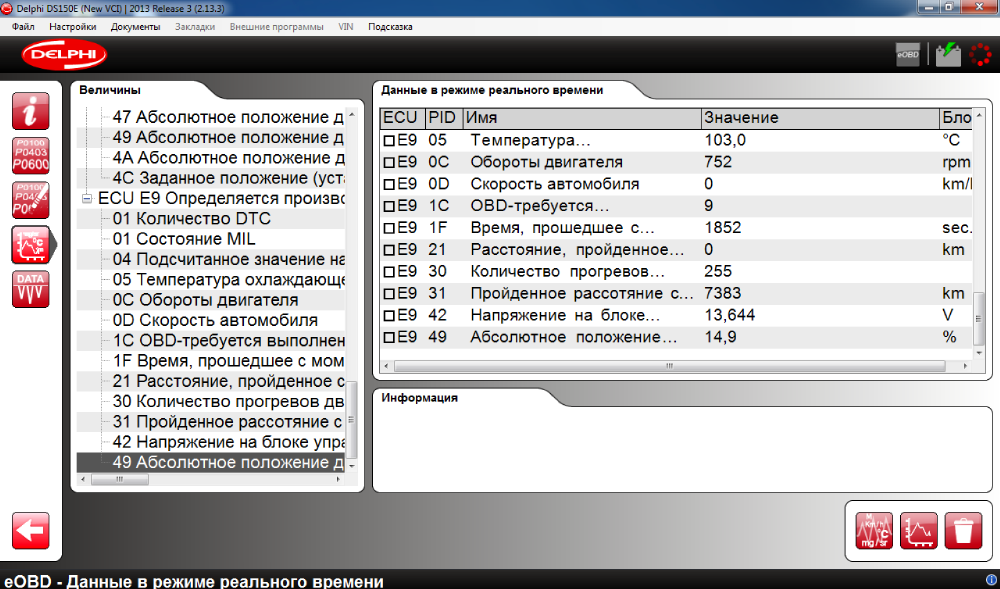Open the Файл menu
This screenshot has width=1000, height=589.
point(23,27)
